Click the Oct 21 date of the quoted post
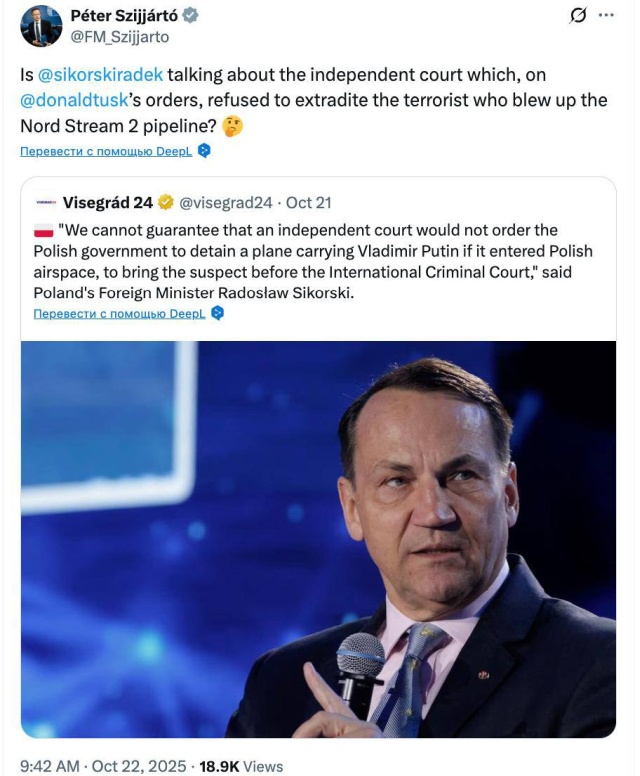Viewport: 640px width, 776px height. [x=308, y=203]
